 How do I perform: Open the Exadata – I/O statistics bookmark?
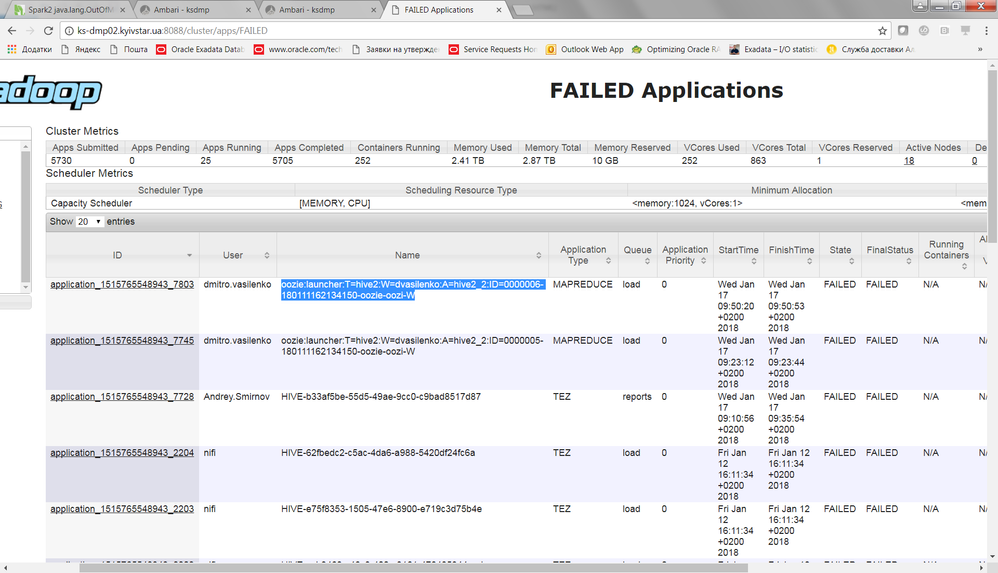[773, 49]
